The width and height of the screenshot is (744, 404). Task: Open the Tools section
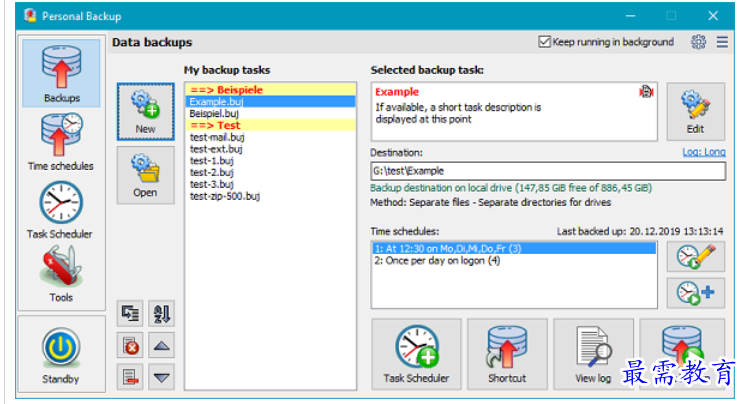tap(61, 273)
